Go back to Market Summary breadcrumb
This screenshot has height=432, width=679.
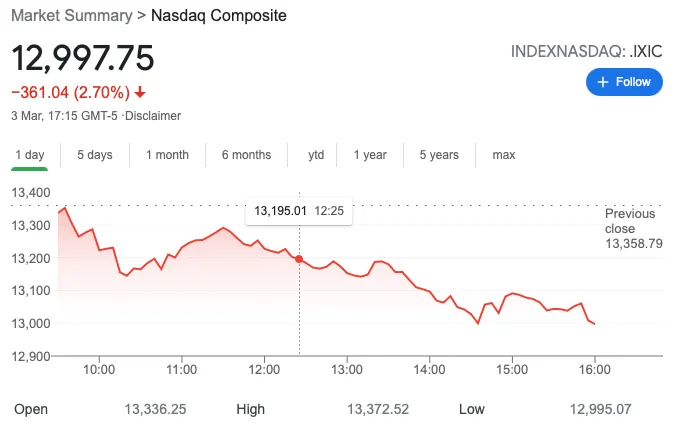pyautogui.click(x=72, y=16)
